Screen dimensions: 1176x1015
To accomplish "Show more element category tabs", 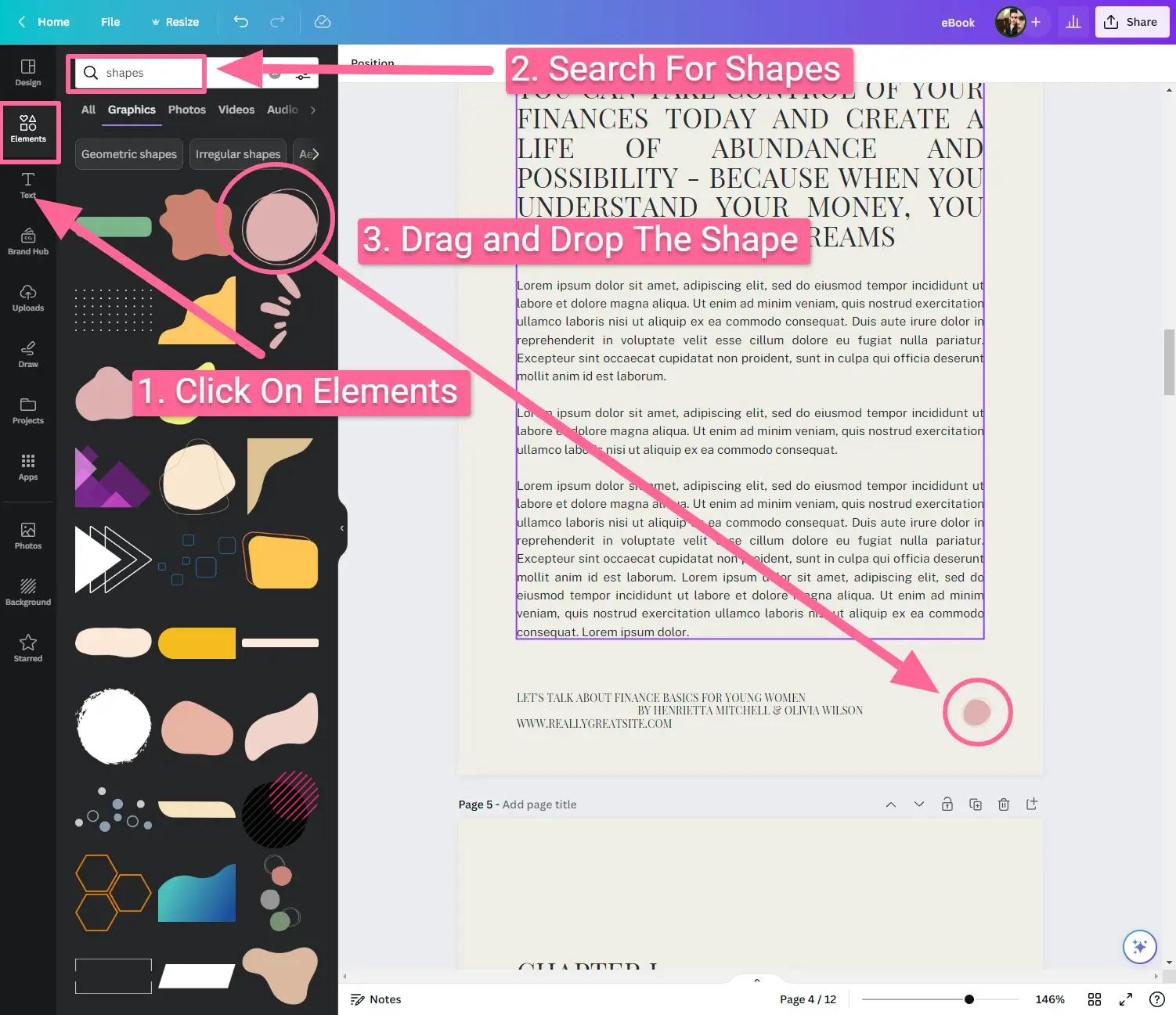I will coord(313,110).
